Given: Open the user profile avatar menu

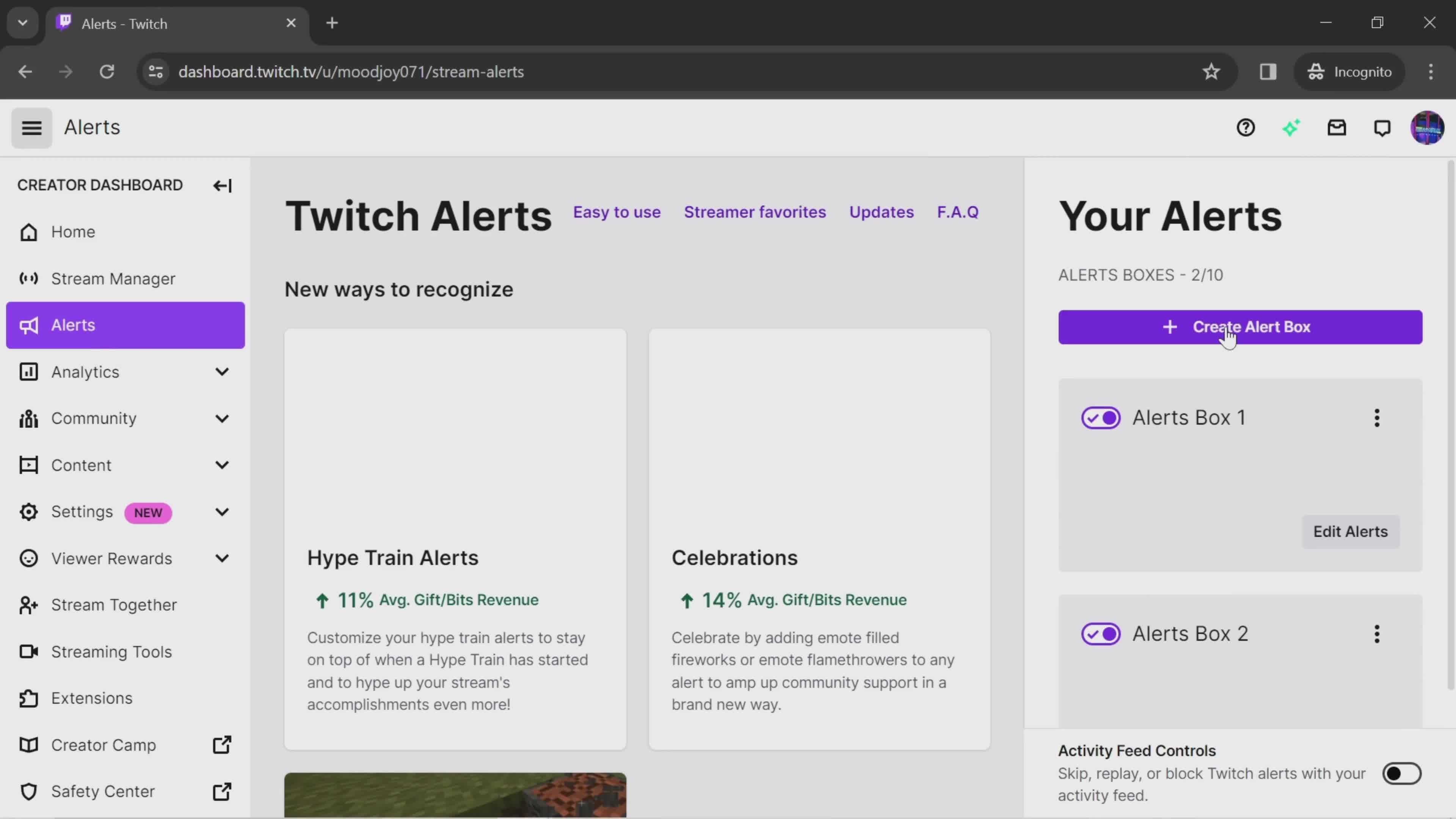Looking at the screenshot, I should click(x=1427, y=128).
